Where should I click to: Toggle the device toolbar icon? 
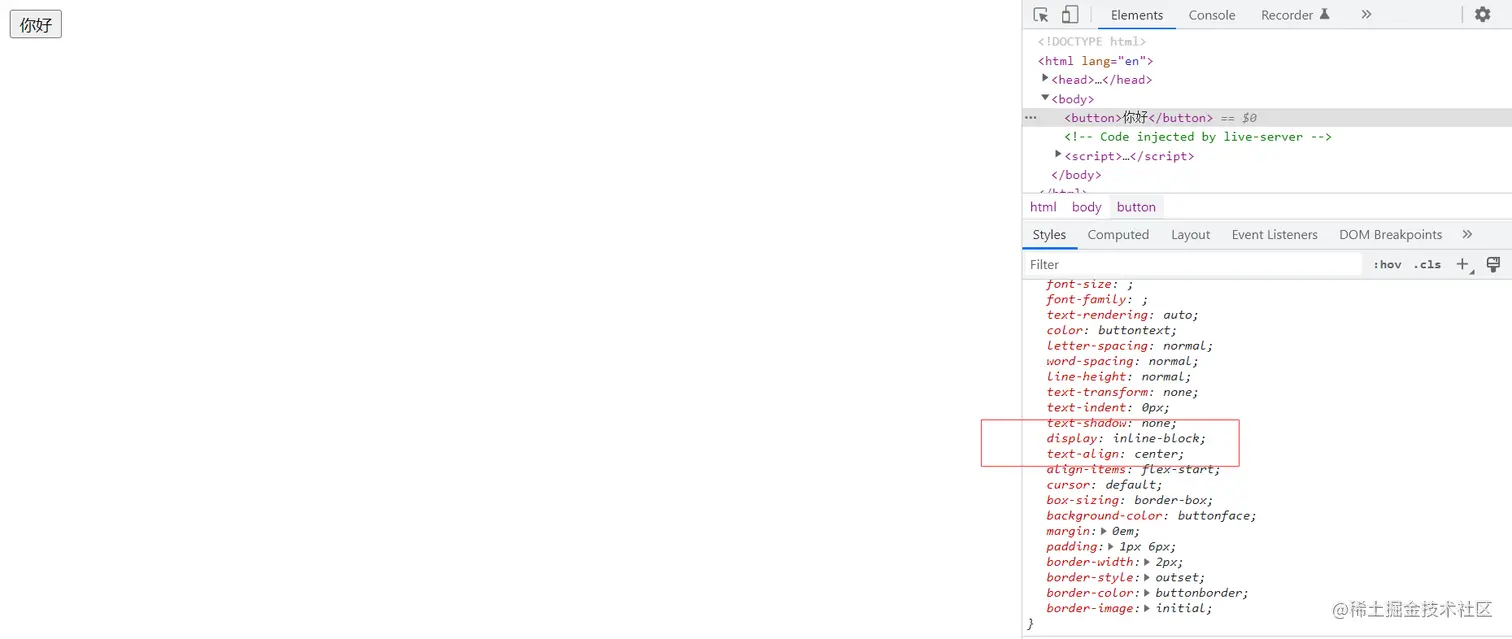(x=1070, y=15)
